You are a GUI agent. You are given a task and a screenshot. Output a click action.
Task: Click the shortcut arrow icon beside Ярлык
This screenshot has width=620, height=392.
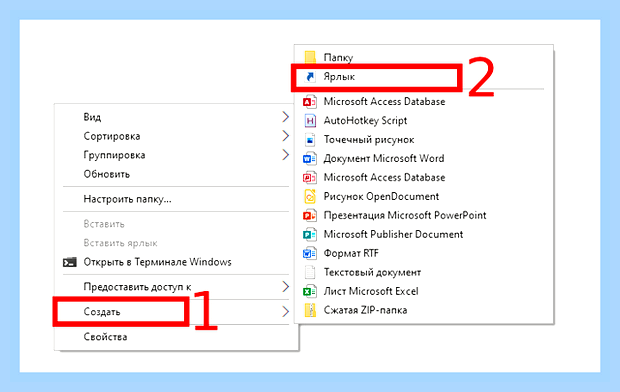click(310, 77)
